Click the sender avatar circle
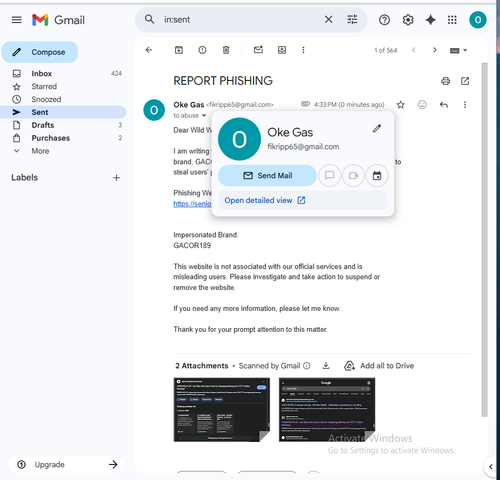This screenshot has width=500, height=480. click(x=154, y=110)
